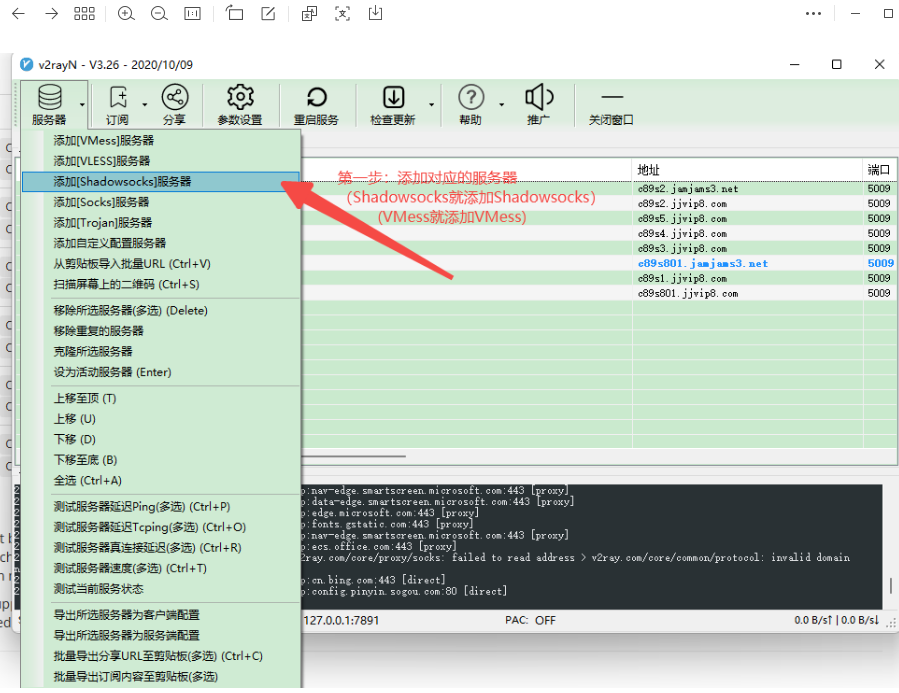Choose 测试服务器延迟Ping(多选) (Ctrl+P)
The height and width of the screenshot is (693, 899).
161,507
